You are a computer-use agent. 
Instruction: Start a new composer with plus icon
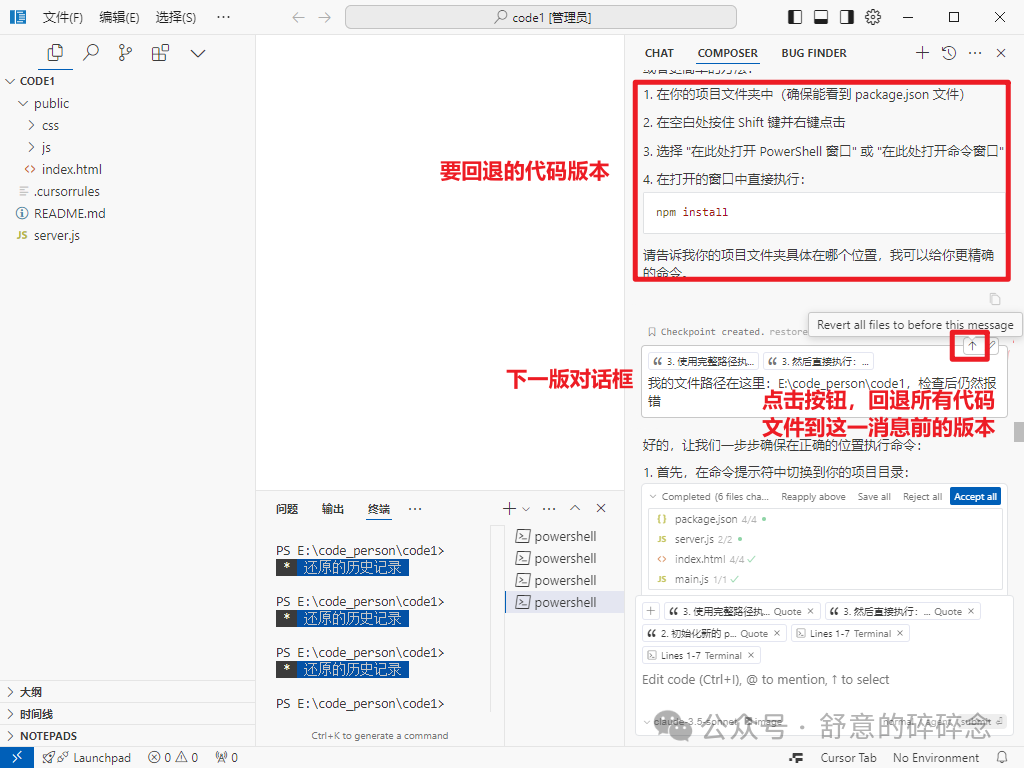922,53
